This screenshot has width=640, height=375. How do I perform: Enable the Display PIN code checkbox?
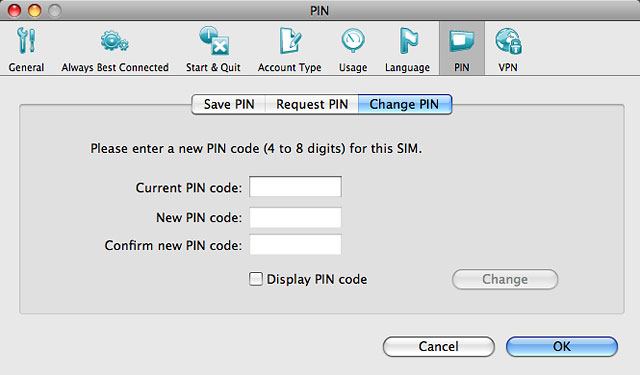point(256,279)
